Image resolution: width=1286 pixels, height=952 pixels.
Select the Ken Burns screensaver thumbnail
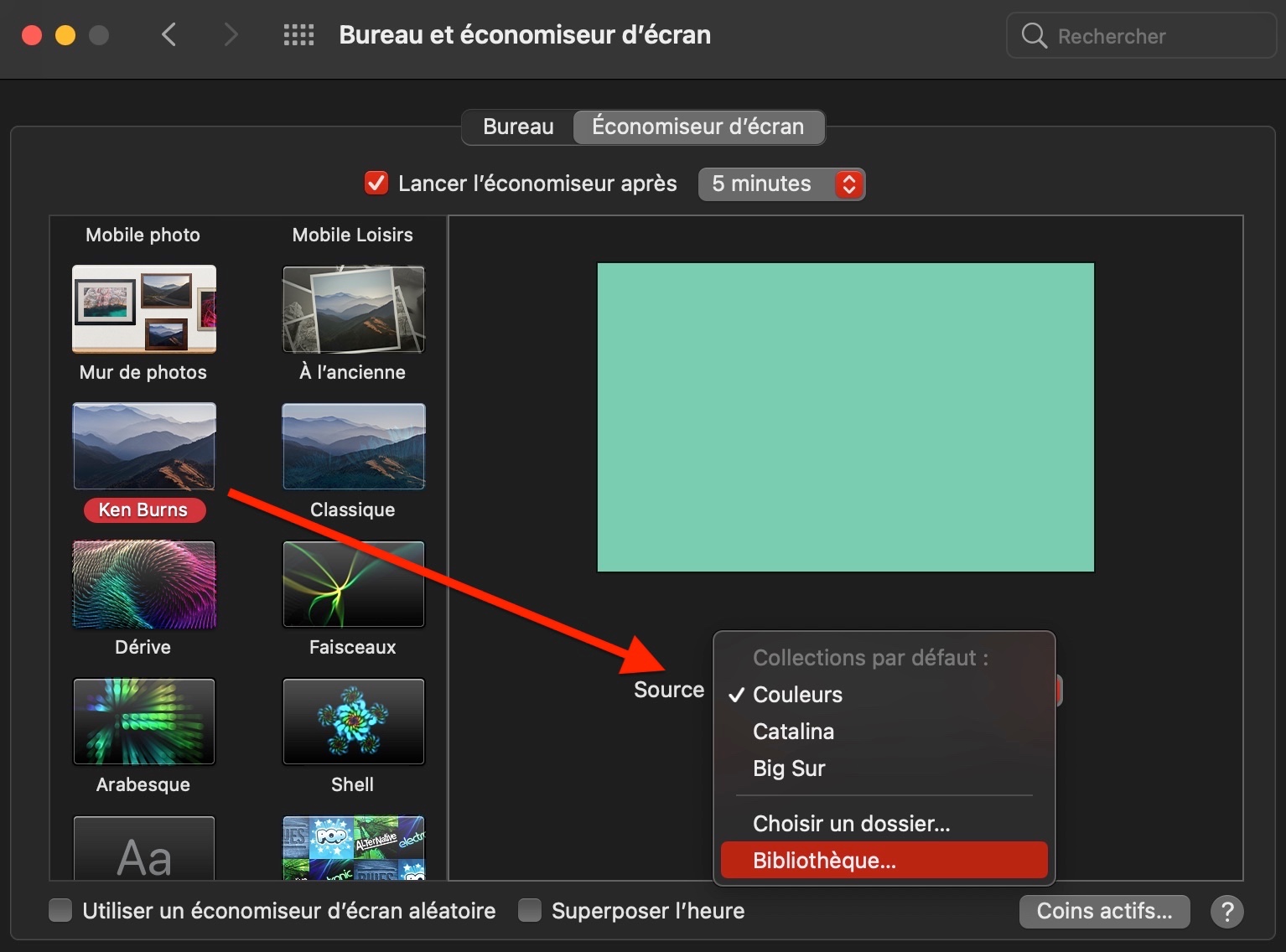144,446
